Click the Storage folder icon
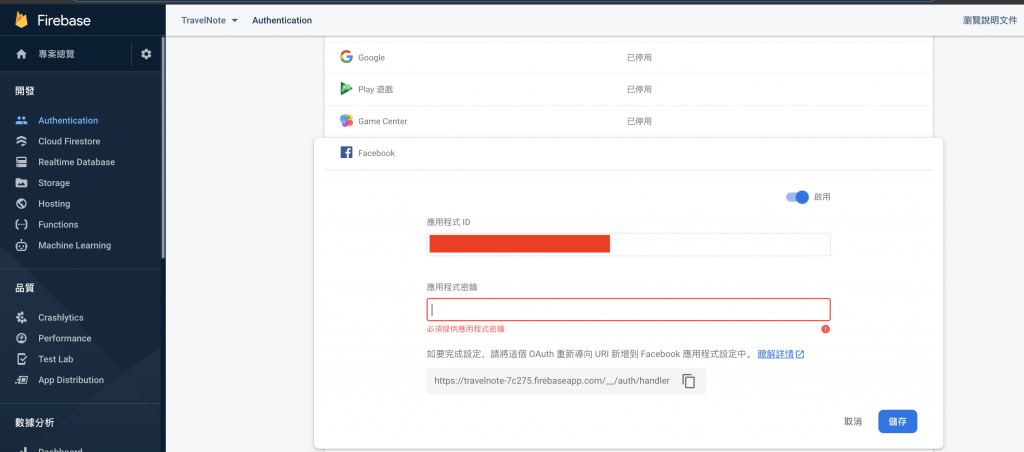This screenshot has height=452, width=1024. click(22, 183)
